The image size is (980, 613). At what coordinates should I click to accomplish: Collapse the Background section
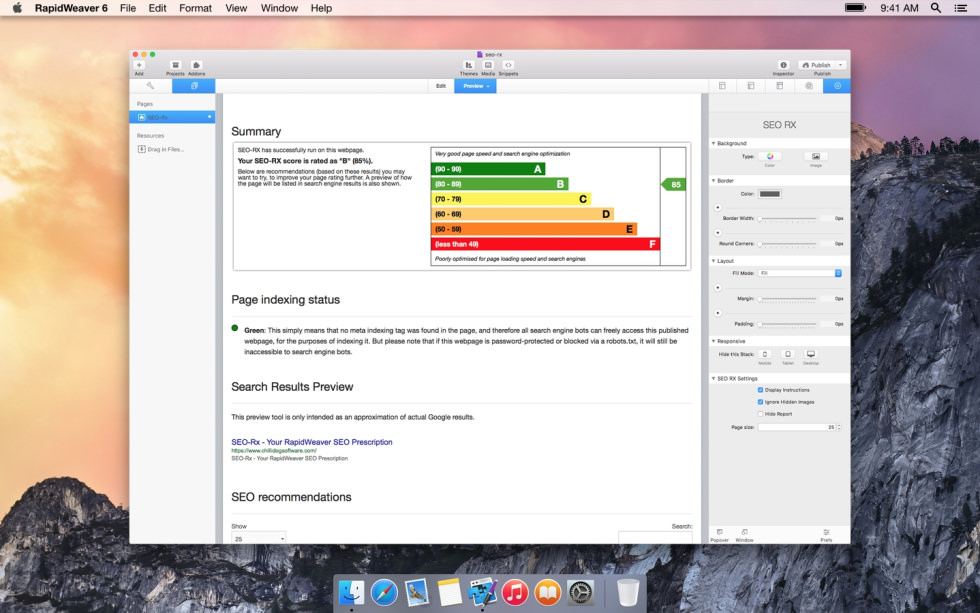point(714,143)
